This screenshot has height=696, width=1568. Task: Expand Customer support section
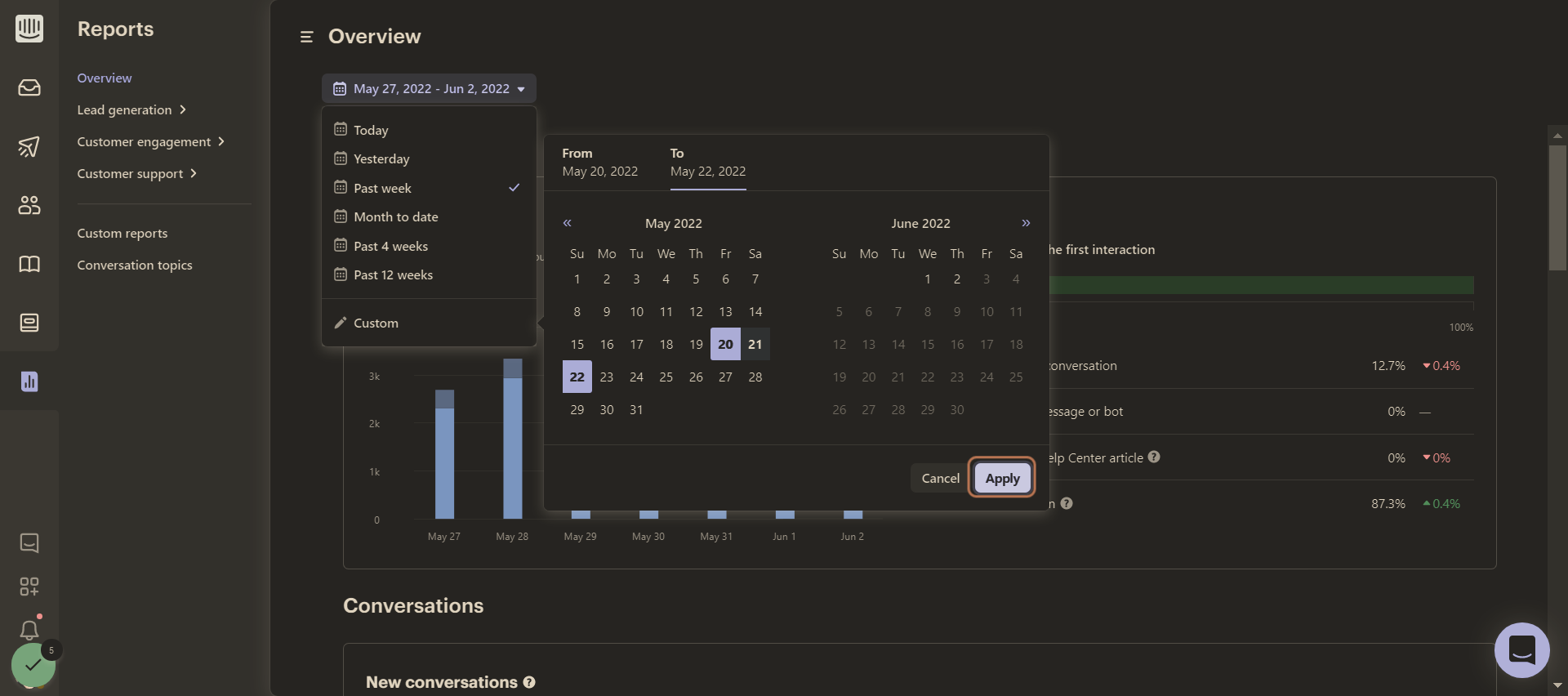137,173
